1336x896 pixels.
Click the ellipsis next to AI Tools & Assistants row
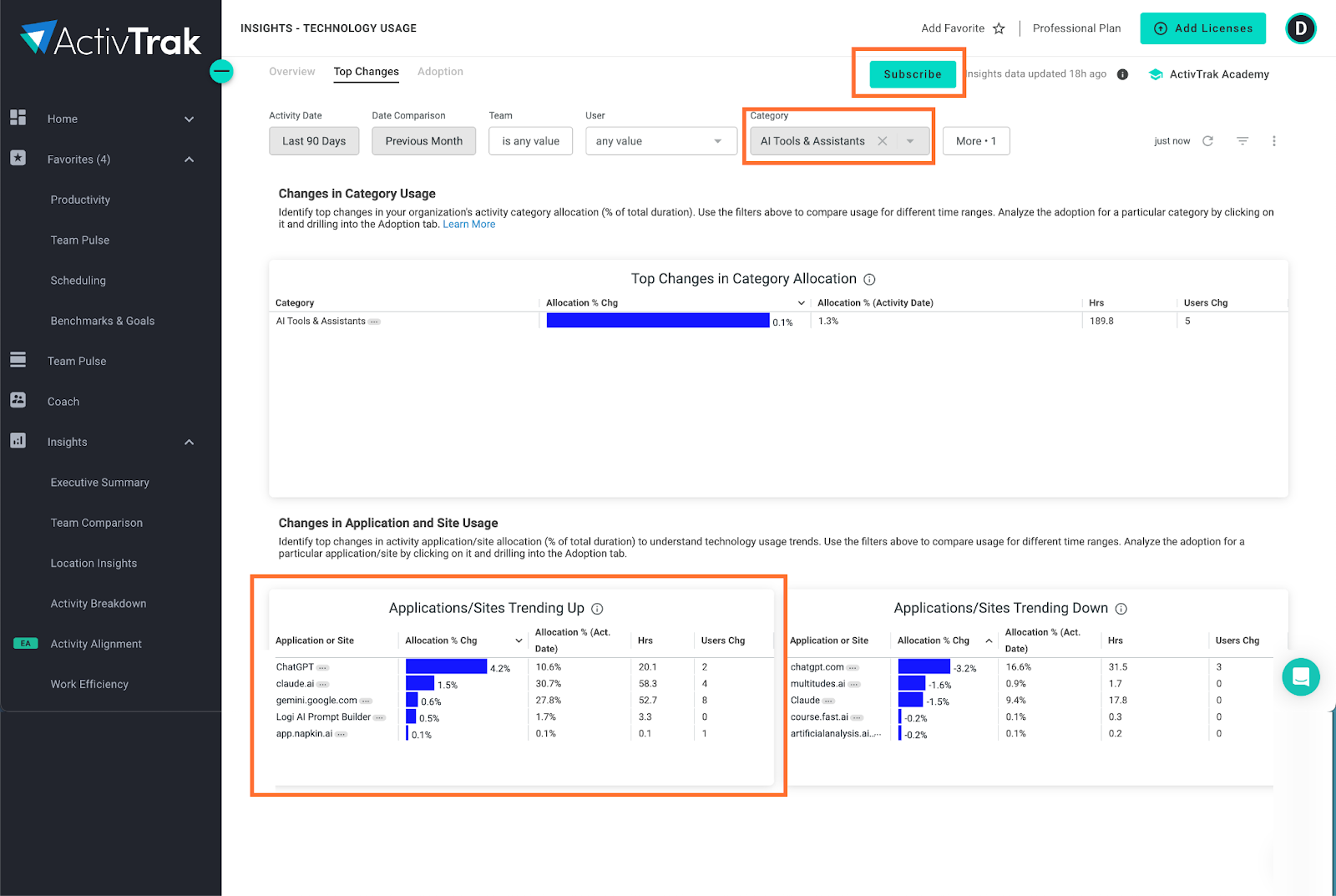click(x=374, y=322)
